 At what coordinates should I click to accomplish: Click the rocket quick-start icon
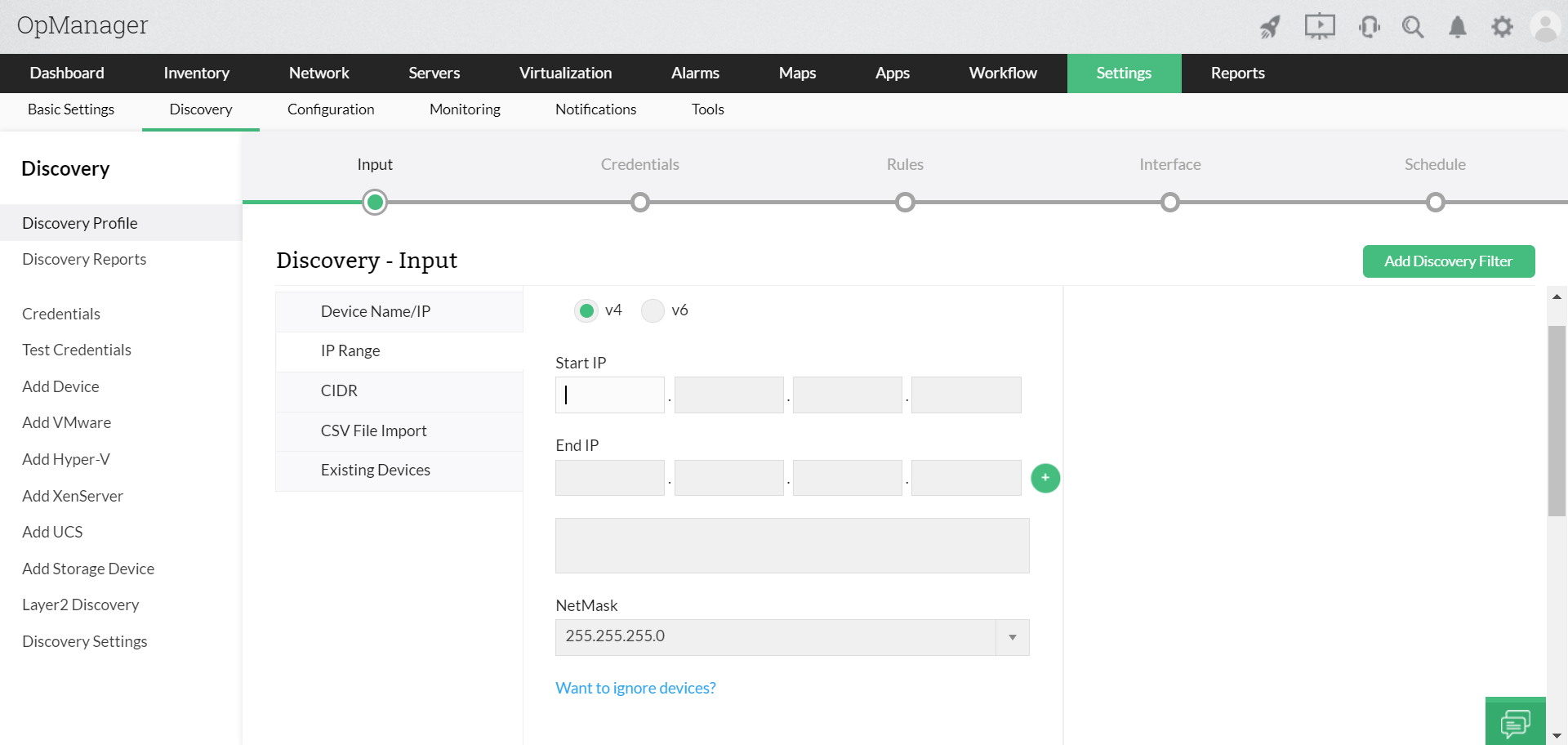(x=1270, y=27)
